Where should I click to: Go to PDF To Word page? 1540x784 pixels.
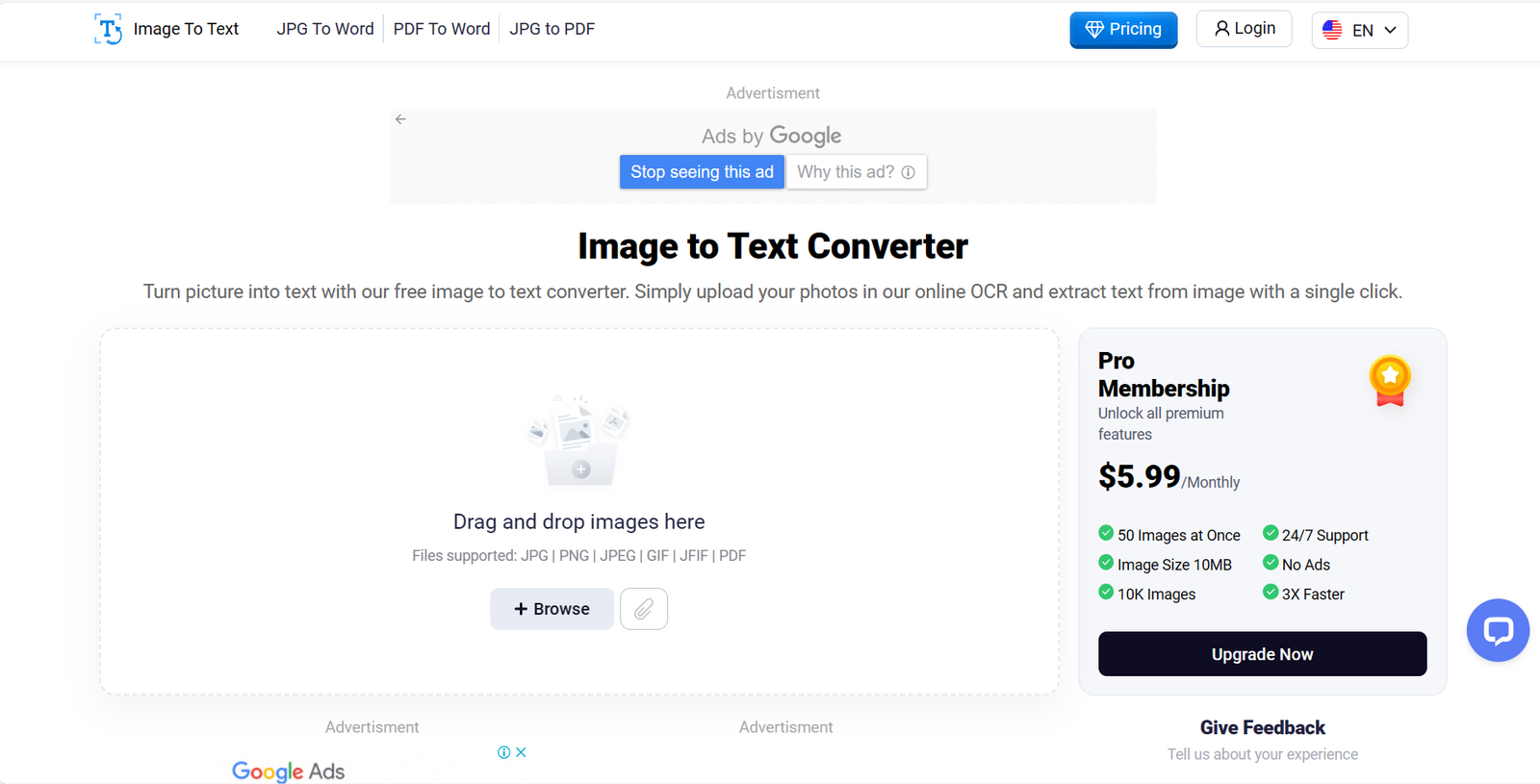click(x=442, y=29)
